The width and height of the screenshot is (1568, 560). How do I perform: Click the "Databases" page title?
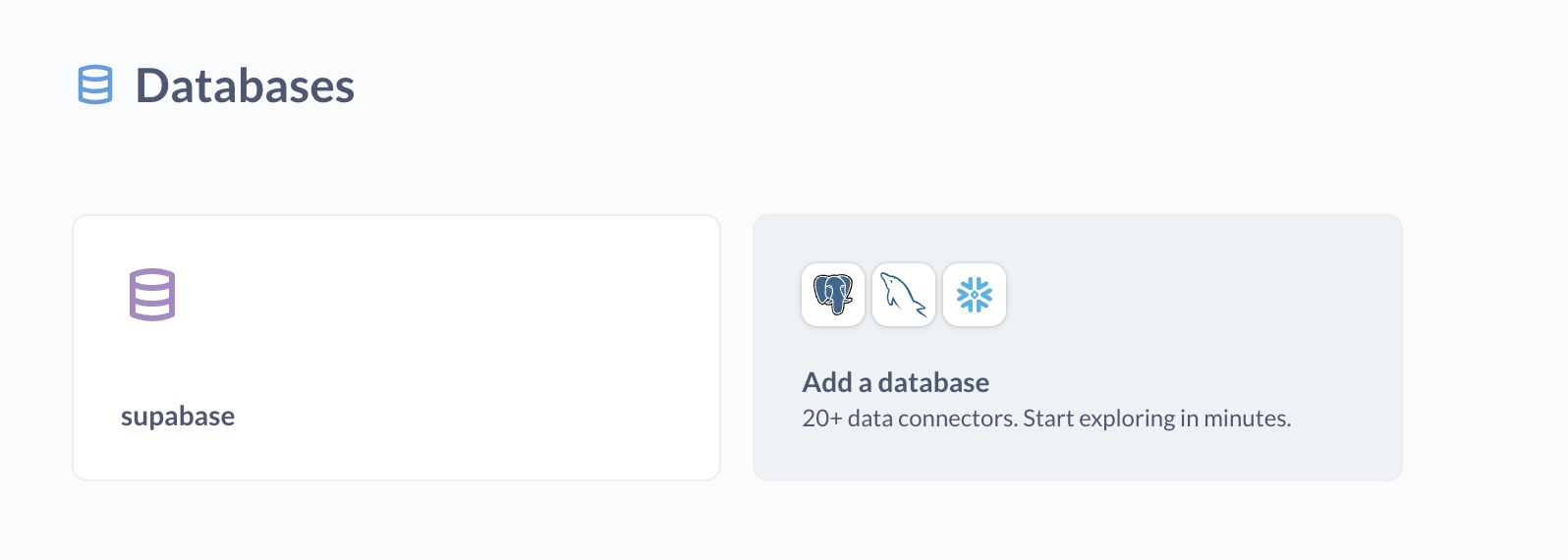(x=245, y=85)
